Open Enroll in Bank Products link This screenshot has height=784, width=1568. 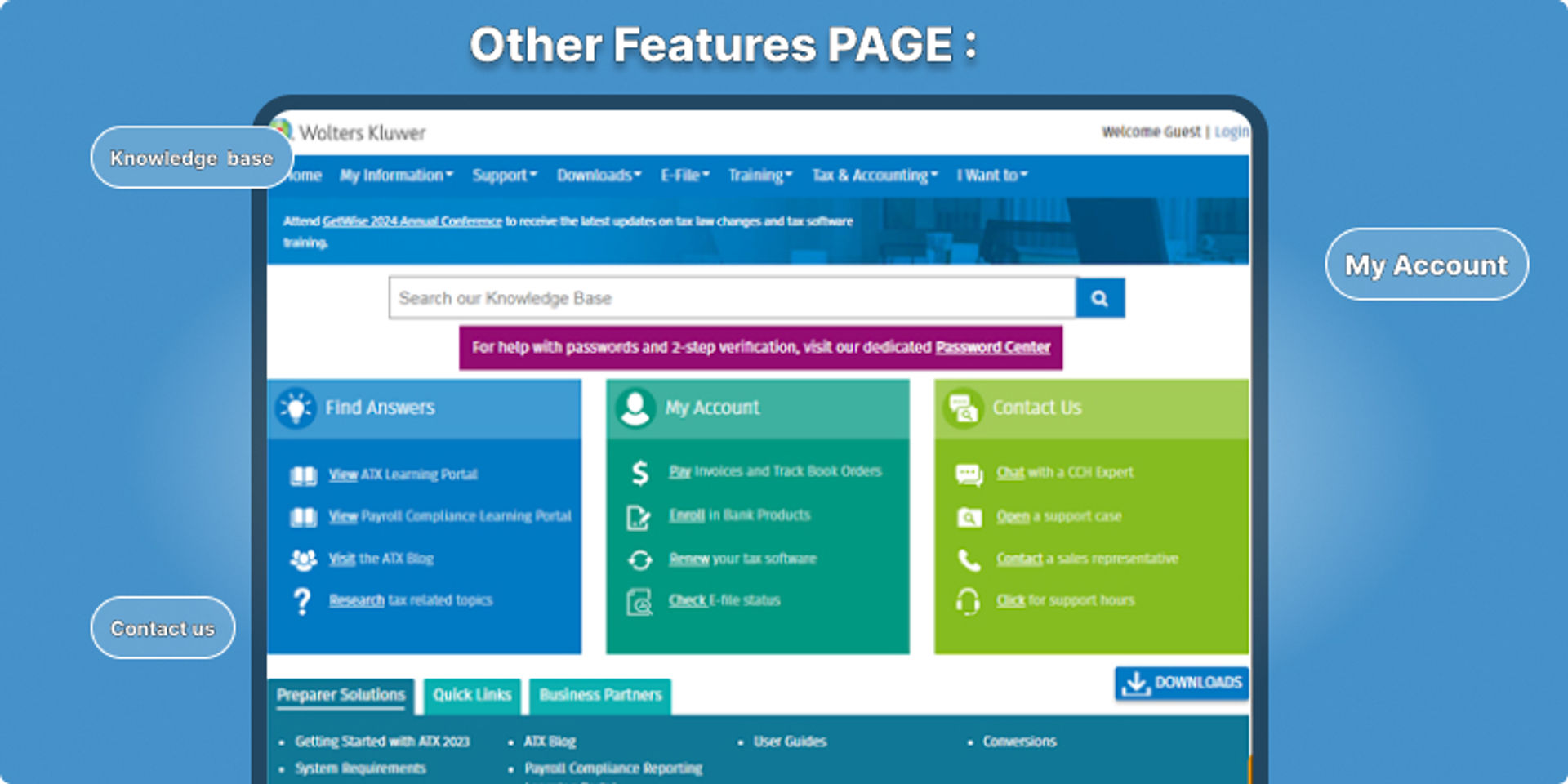tap(740, 515)
